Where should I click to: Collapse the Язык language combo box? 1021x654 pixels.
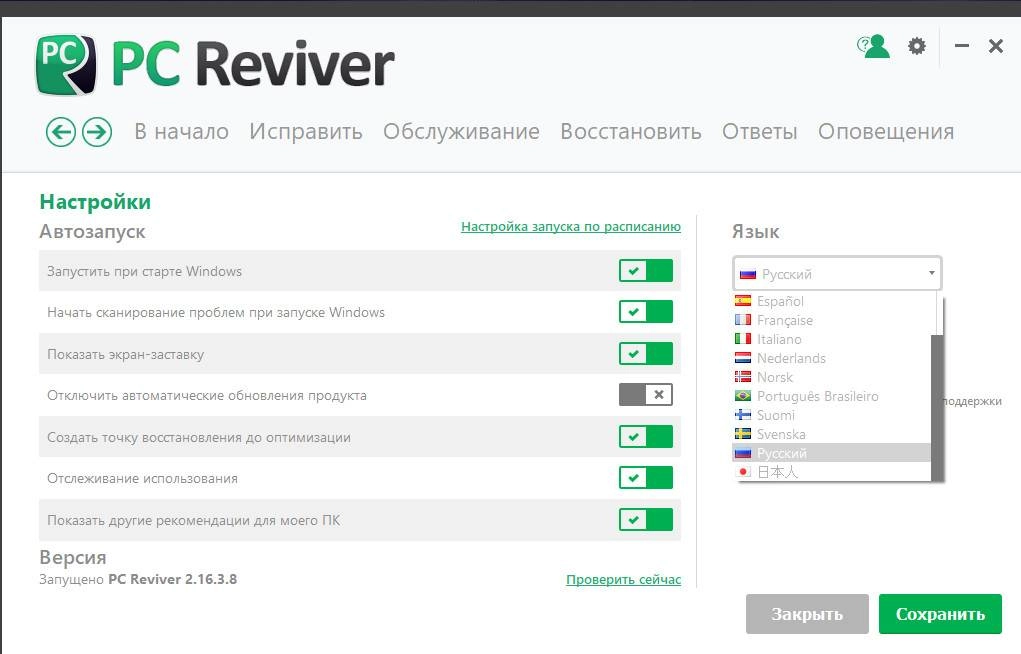(837, 274)
